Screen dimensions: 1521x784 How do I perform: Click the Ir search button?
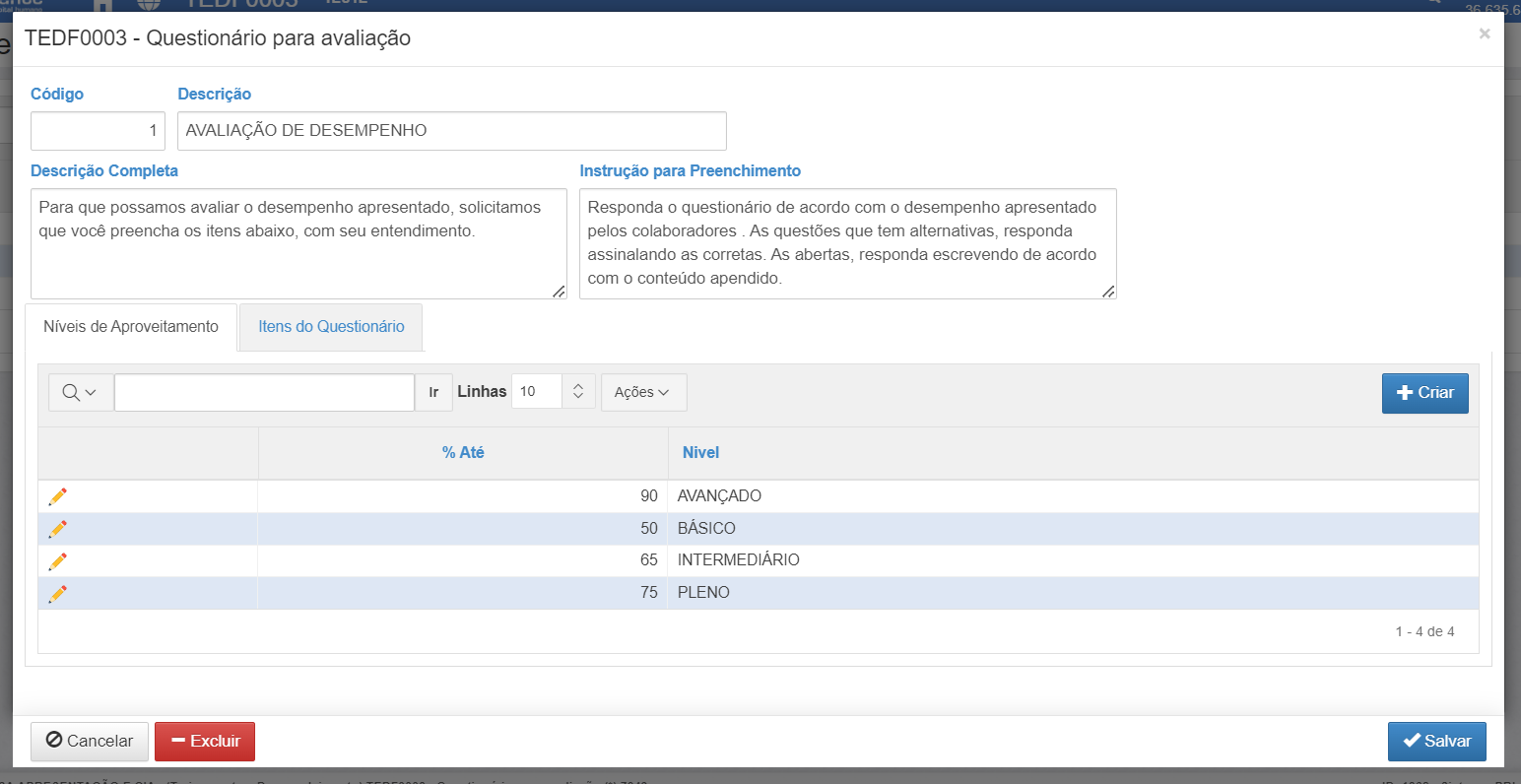coord(433,392)
